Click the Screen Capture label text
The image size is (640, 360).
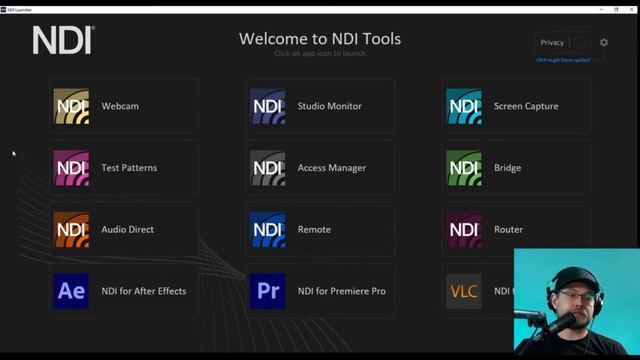(x=526, y=106)
